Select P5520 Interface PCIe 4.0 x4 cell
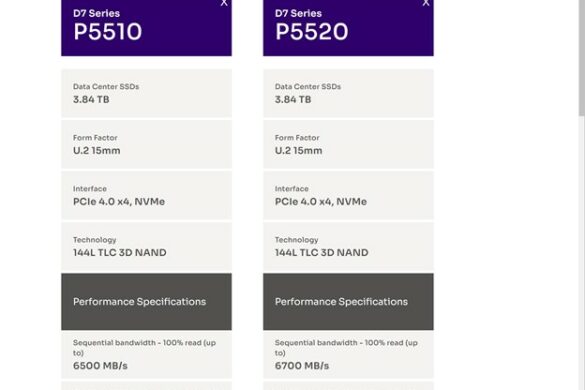 (348, 196)
